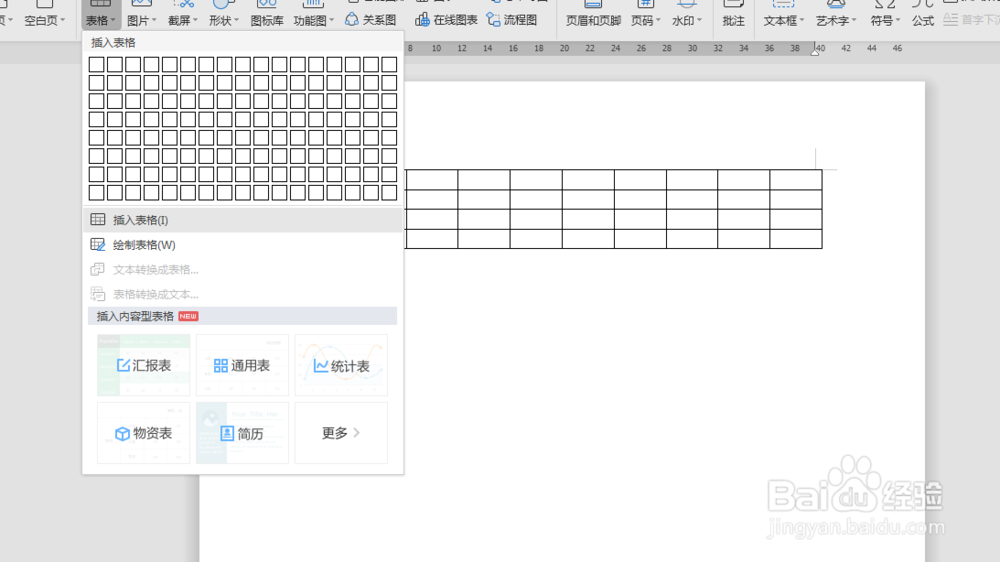Select 插入表格(I) menu entry
The height and width of the screenshot is (562, 1000).
(243, 220)
